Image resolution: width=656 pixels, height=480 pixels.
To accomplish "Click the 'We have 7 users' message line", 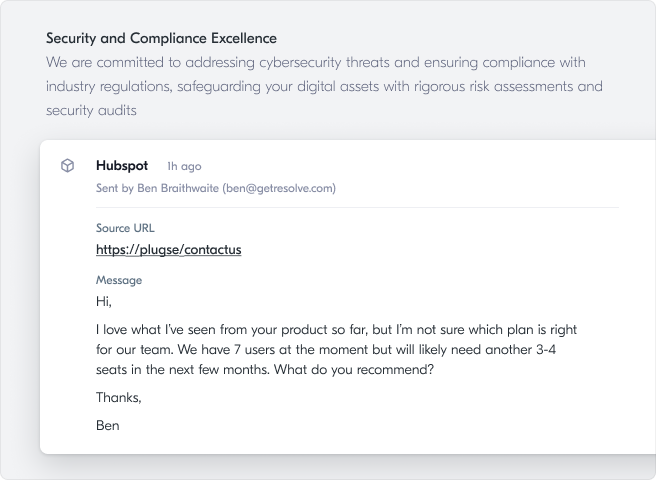I will pyautogui.click(x=326, y=349).
